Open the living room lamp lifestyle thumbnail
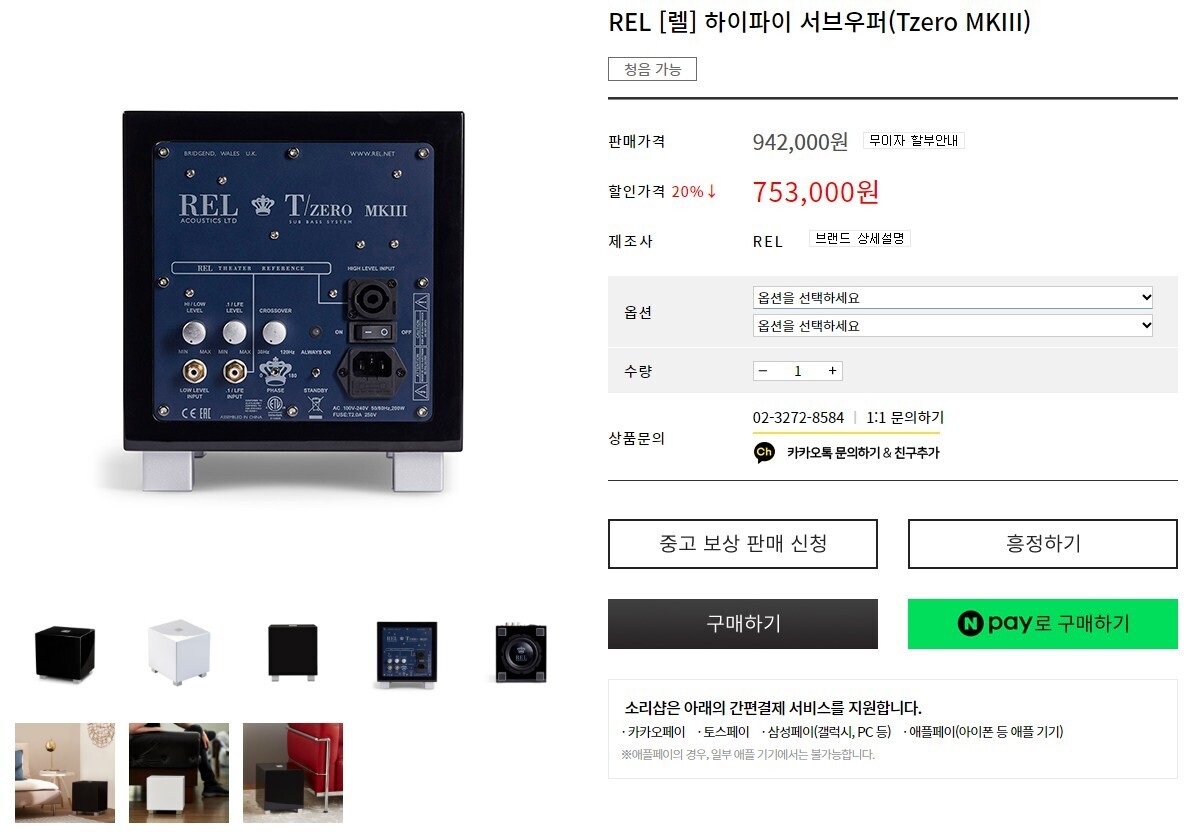 pyautogui.click(x=65, y=773)
